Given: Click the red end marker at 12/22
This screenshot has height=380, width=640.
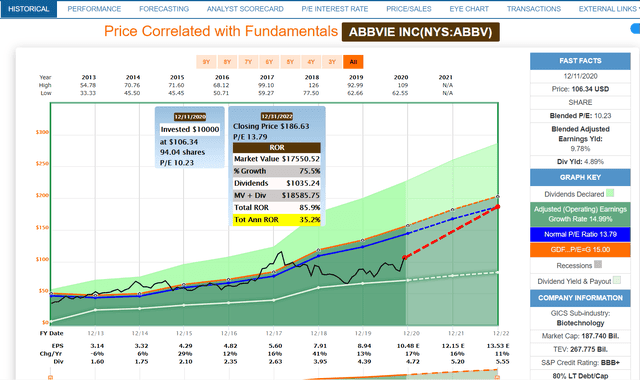Looking at the screenshot, I should [498, 207].
